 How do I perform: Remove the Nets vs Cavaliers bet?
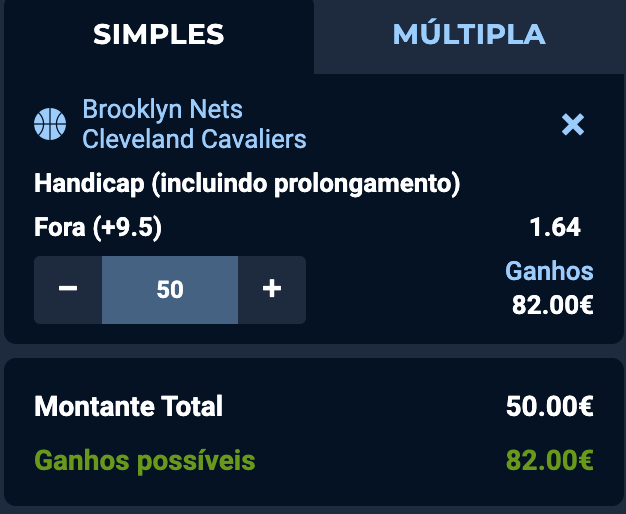coord(573,124)
